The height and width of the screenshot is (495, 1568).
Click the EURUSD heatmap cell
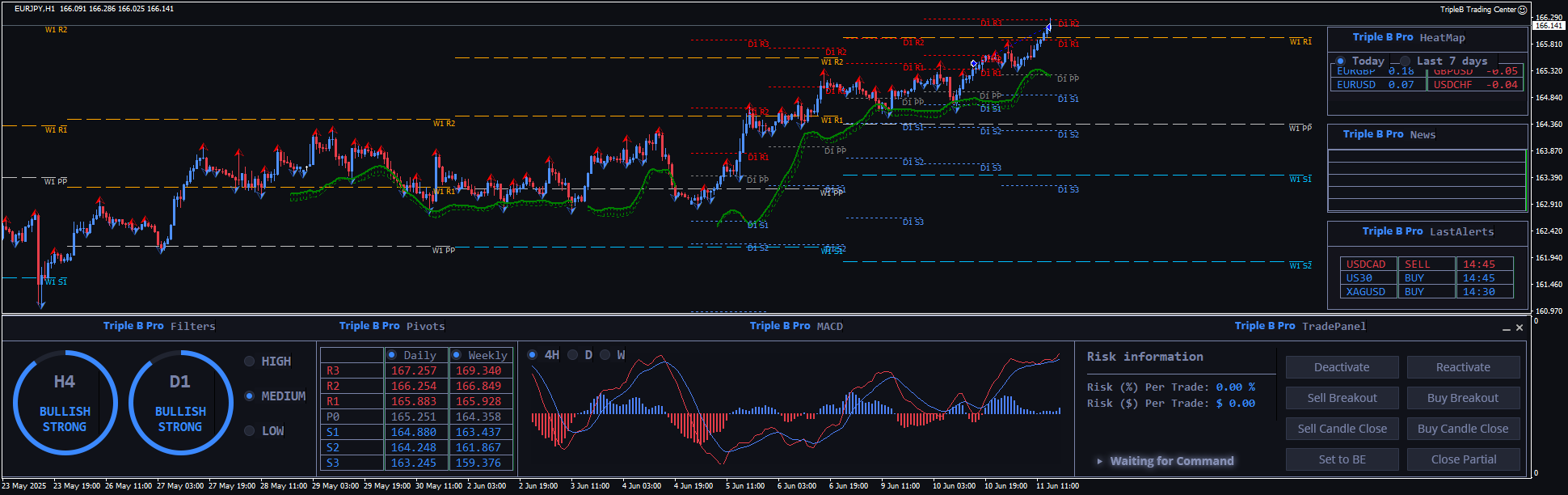click(1356, 85)
